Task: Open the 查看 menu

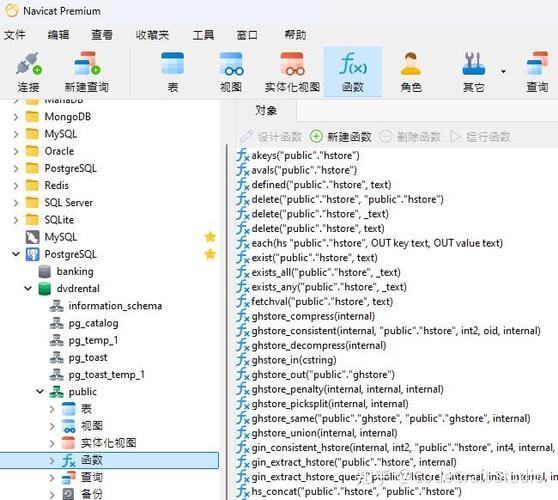Action: (x=102, y=35)
